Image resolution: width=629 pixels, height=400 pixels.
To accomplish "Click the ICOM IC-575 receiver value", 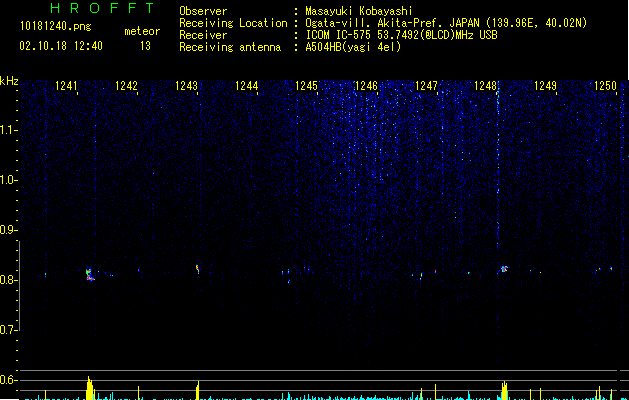I will [401, 35].
